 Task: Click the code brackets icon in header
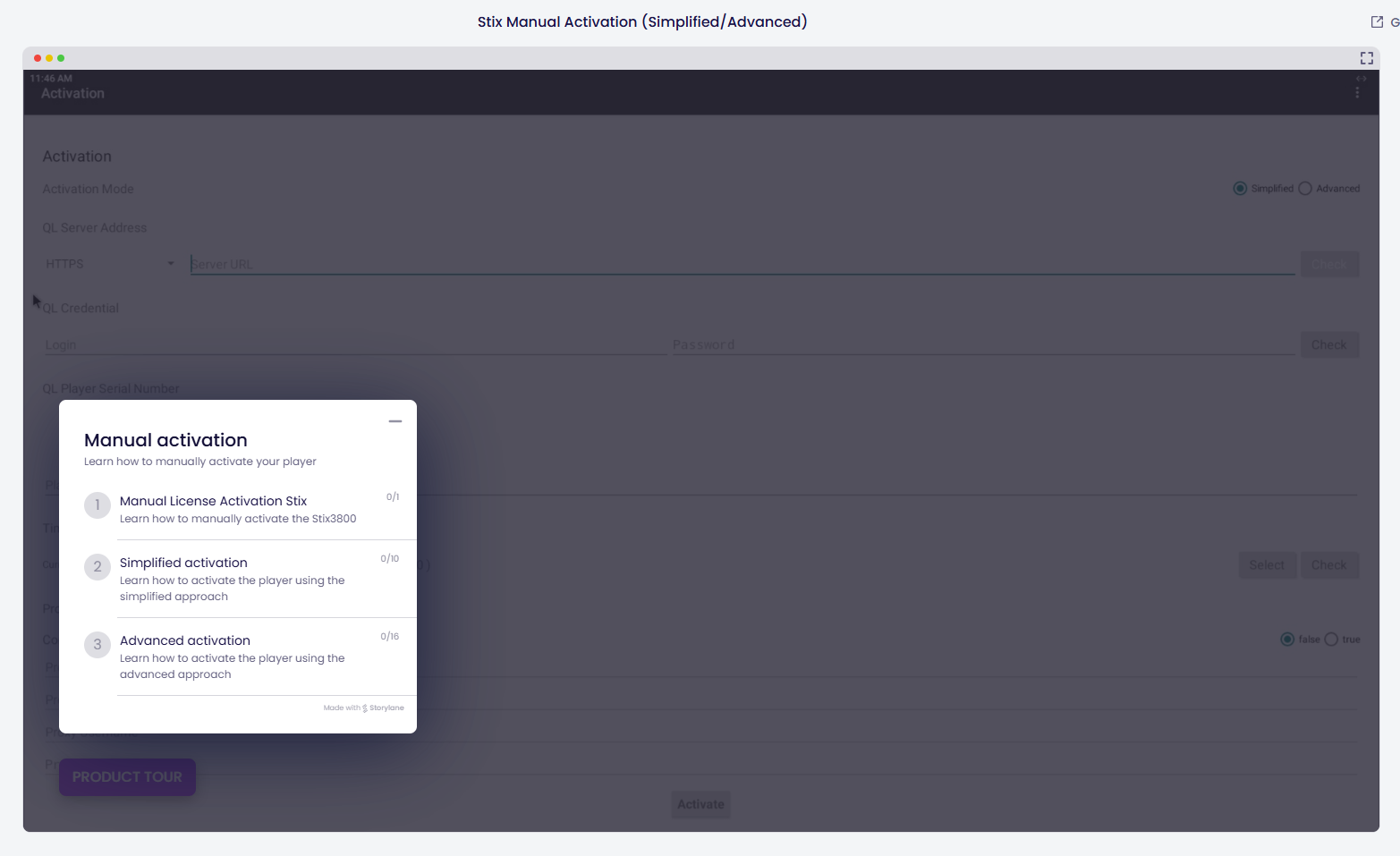[1361, 79]
